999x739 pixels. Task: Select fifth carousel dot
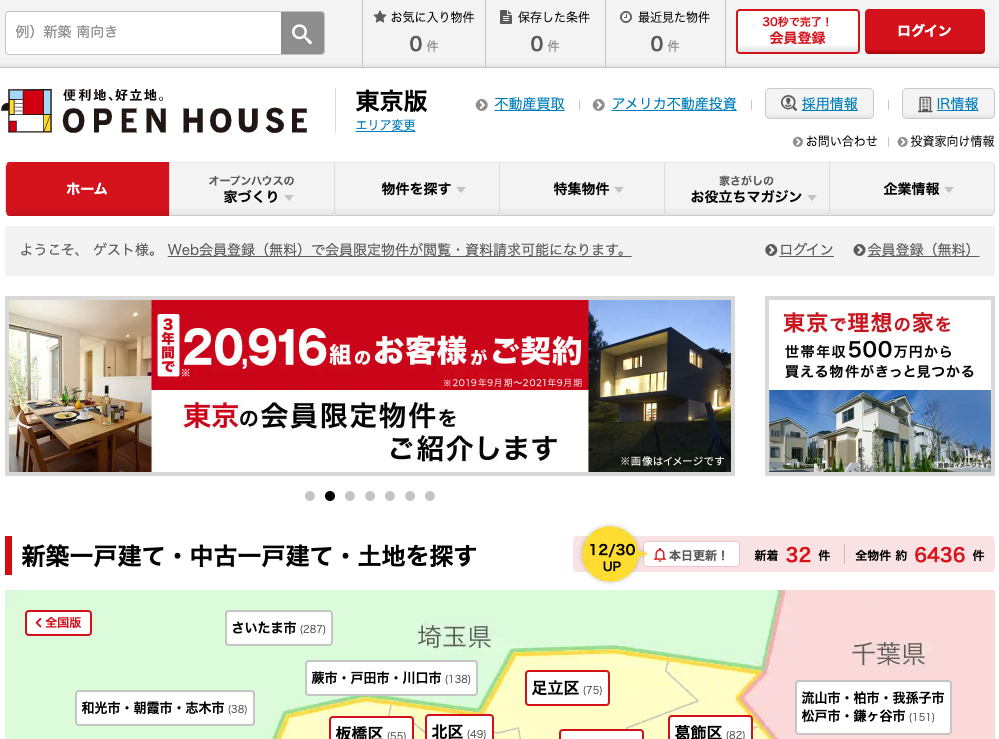[x=390, y=496]
